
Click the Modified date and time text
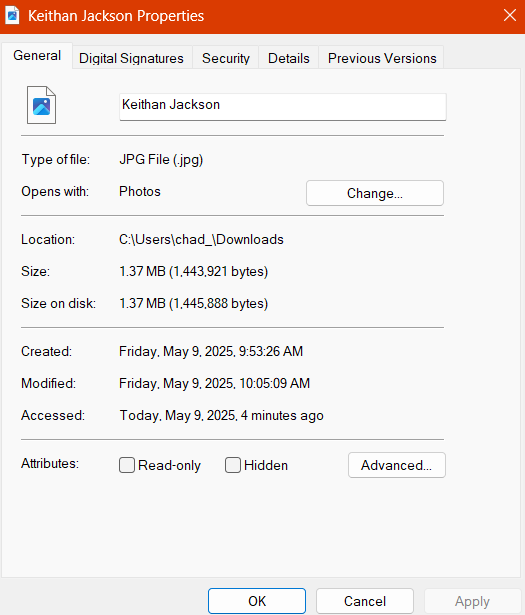pos(214,383)
